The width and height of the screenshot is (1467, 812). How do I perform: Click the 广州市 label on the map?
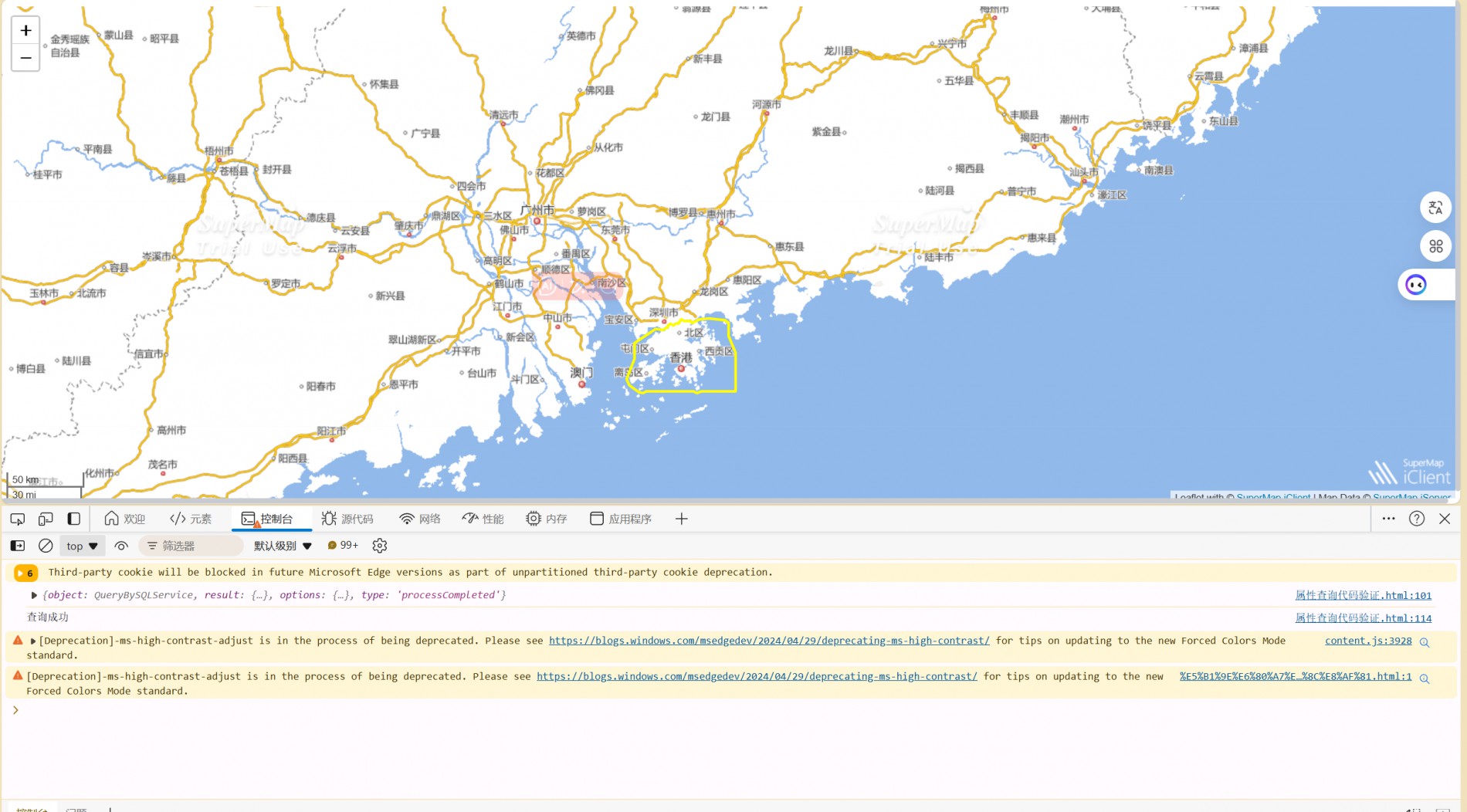pyautogui.click(x=537, y=210)
